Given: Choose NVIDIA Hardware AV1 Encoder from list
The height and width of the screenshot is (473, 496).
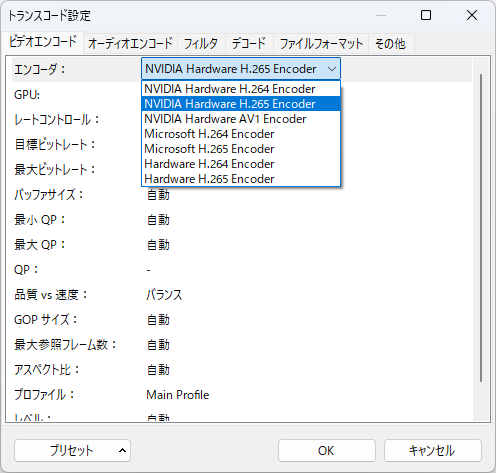Looking at the screenshot, I should point(241,119).
